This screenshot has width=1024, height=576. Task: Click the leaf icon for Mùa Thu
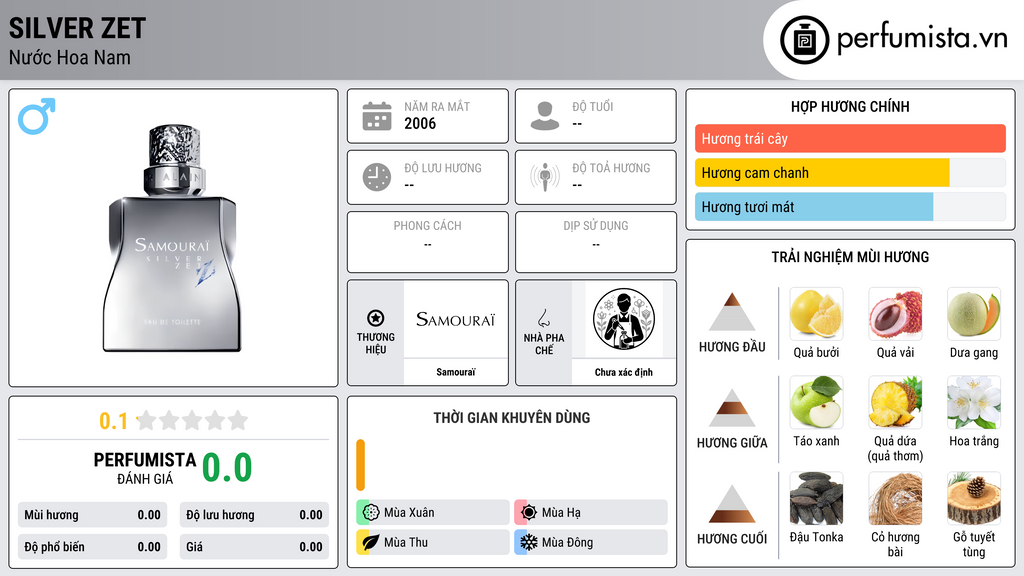[x=371, y=542]
